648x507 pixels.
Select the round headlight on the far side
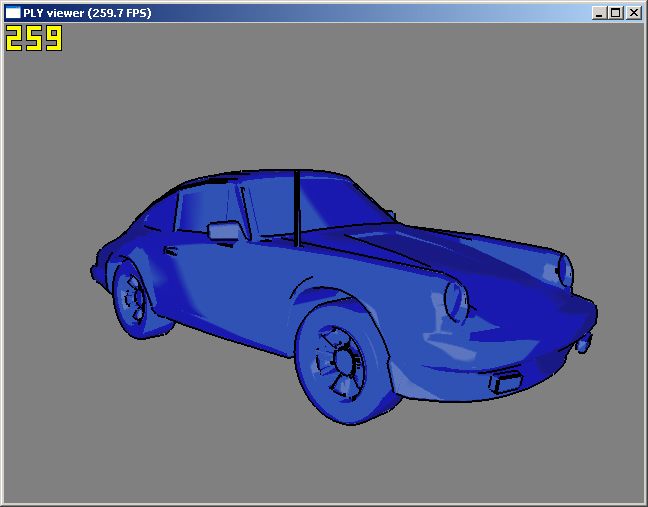click(x=565, y=270)
